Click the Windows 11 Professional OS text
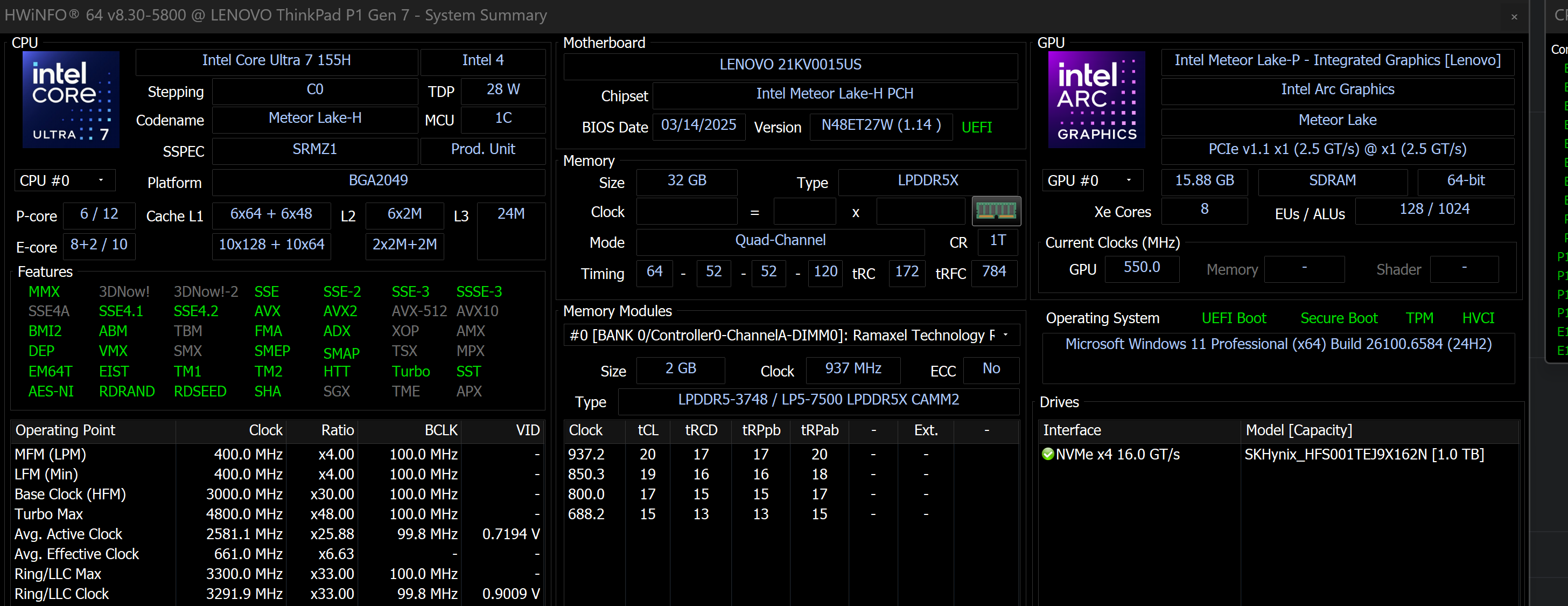Image resolution: width=1568 pixels, height=606 pixels. click(x=1278, y=344)
